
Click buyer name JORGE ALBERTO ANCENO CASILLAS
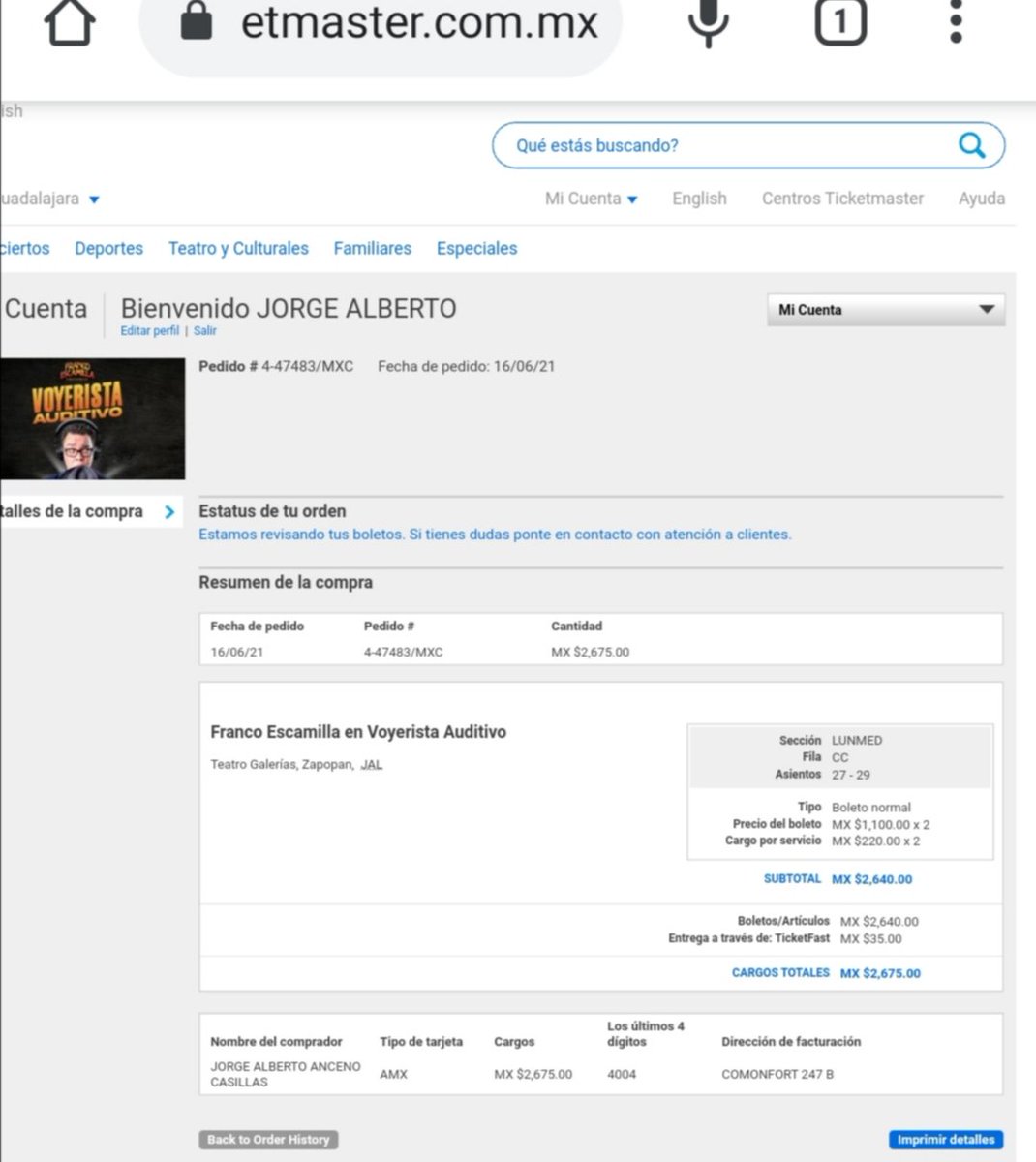coord(286,1074)
